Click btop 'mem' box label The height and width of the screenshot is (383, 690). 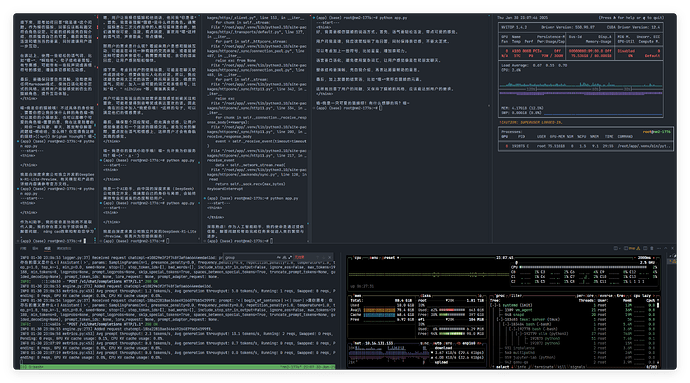coord(357,295)
